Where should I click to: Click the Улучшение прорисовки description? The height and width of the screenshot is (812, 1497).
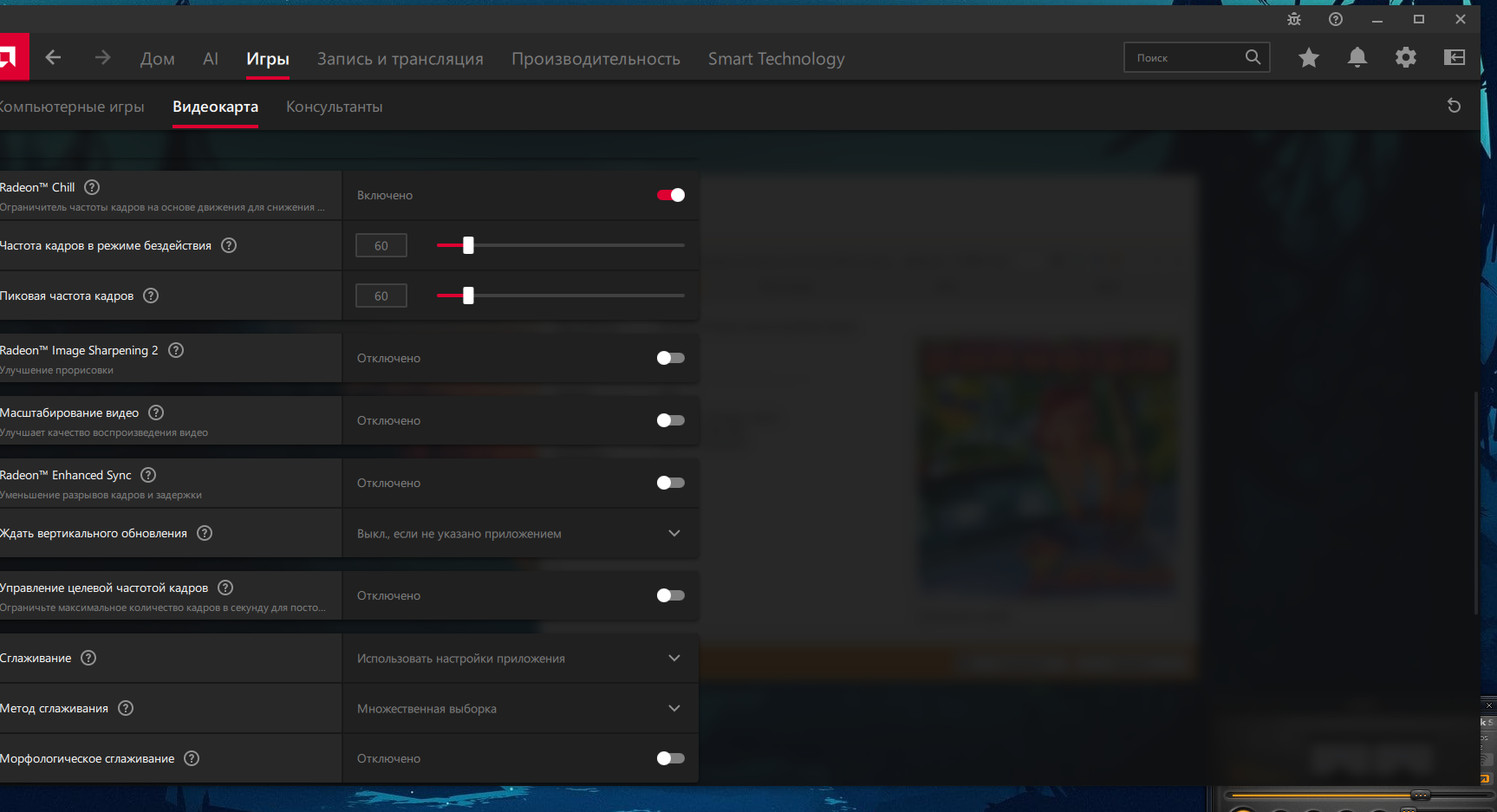(57, 370)
